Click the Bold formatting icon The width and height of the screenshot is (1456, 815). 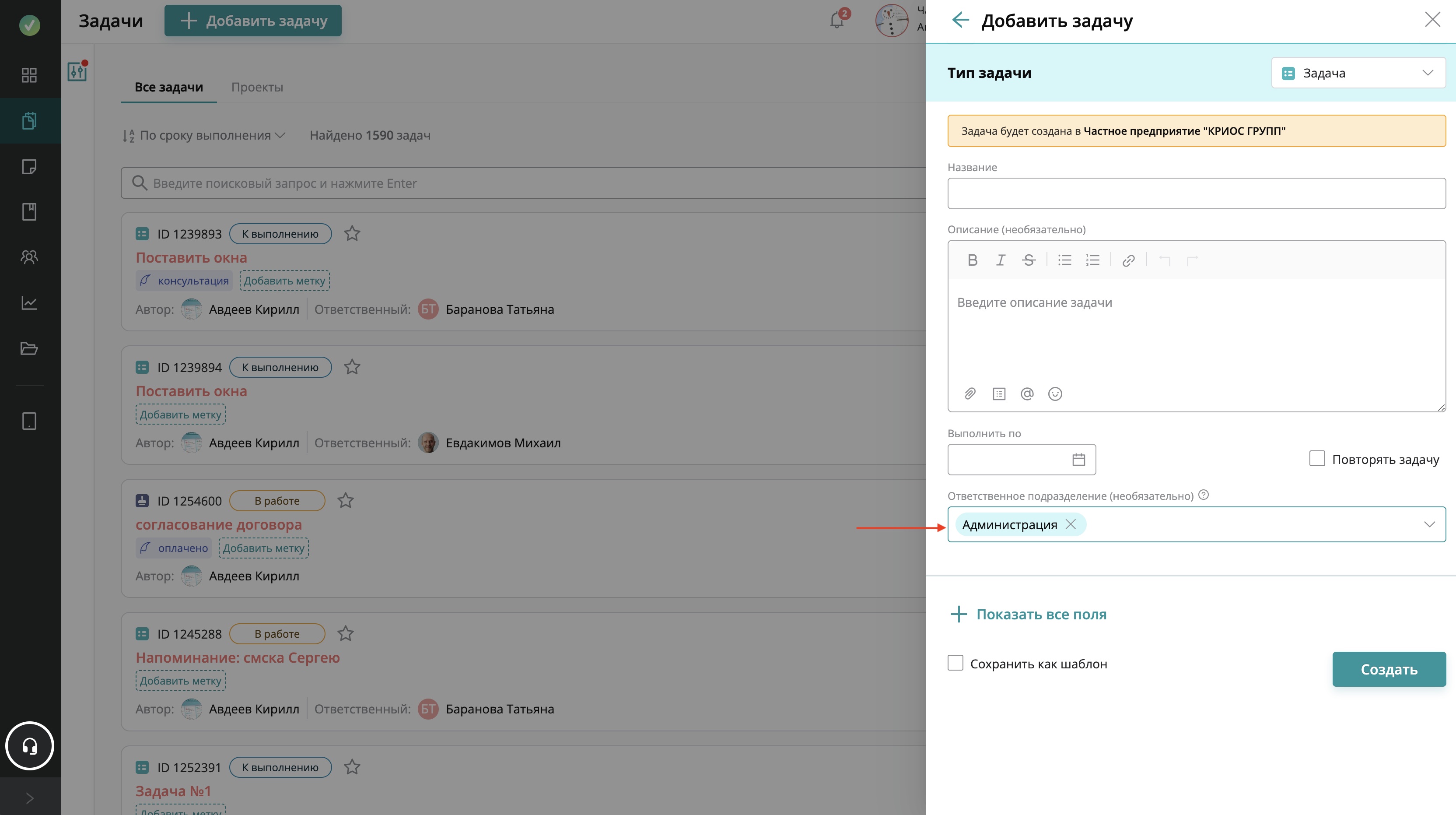972,260
